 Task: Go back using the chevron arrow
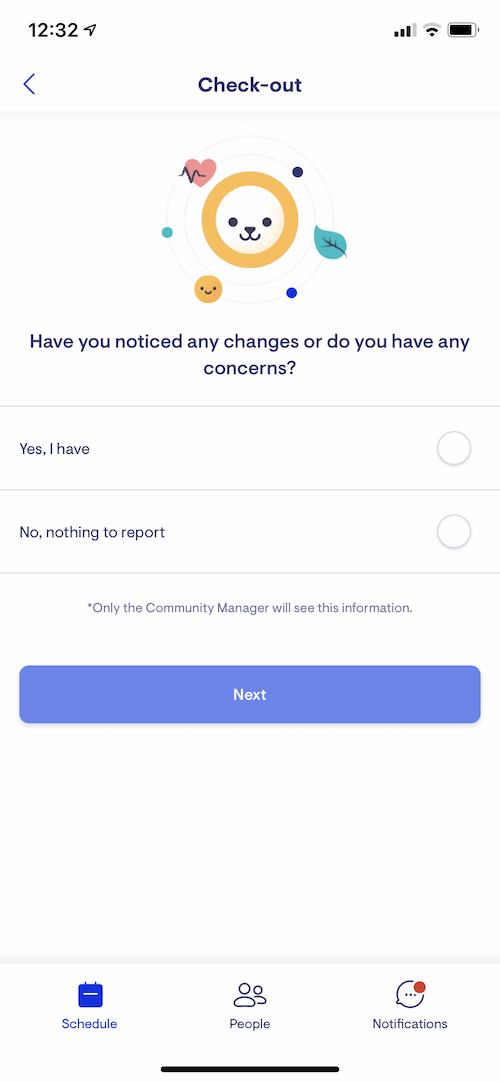pyautogui.click(x=28, y=84)
